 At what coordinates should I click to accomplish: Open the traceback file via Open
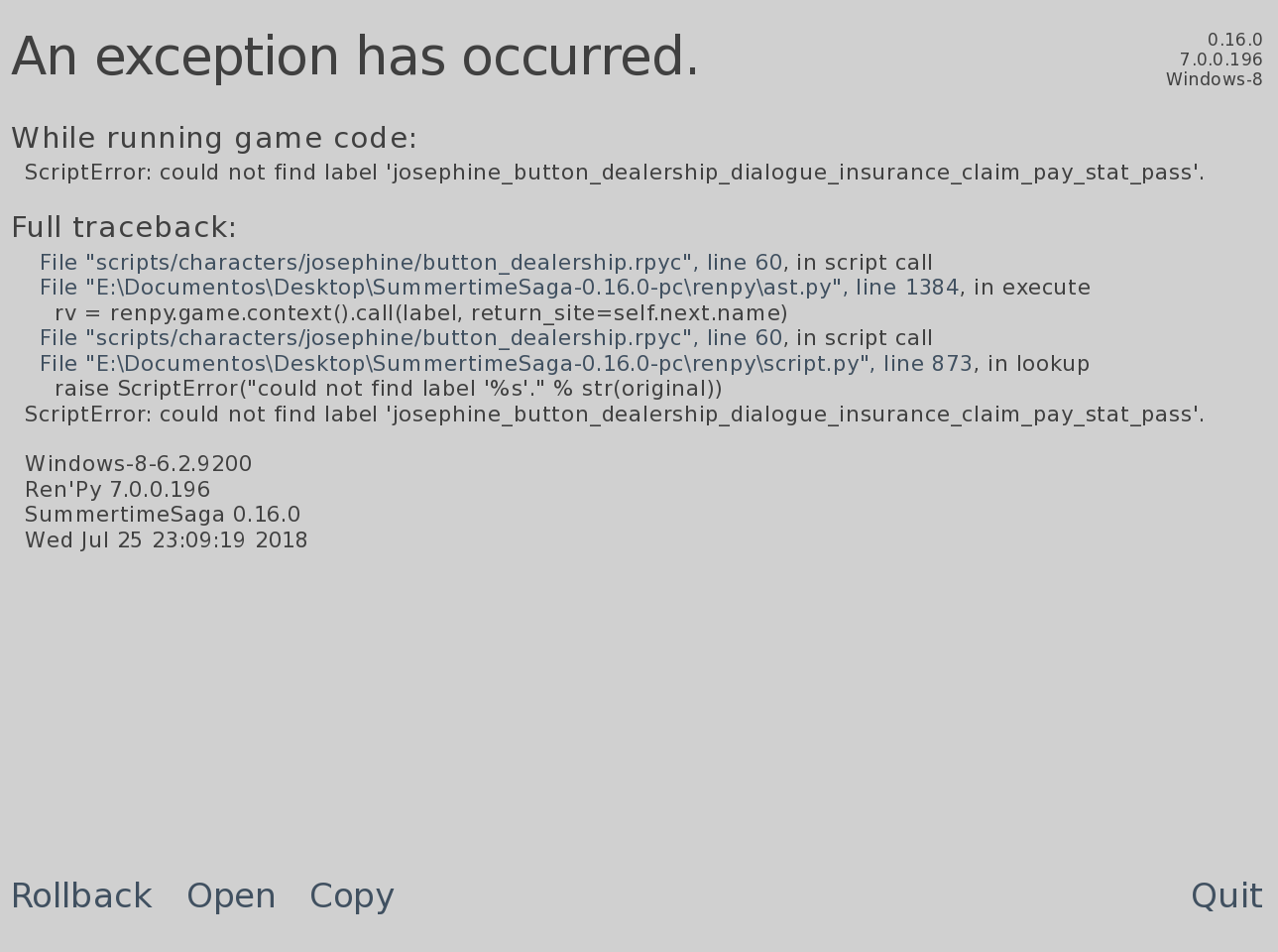tap(231, 896)
